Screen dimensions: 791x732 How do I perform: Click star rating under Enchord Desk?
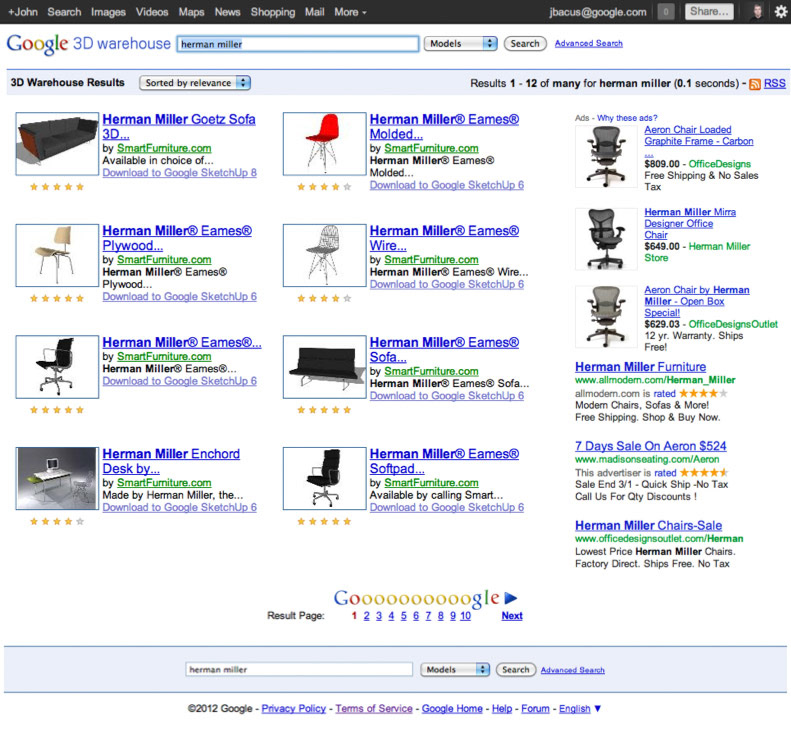[57, 522]
